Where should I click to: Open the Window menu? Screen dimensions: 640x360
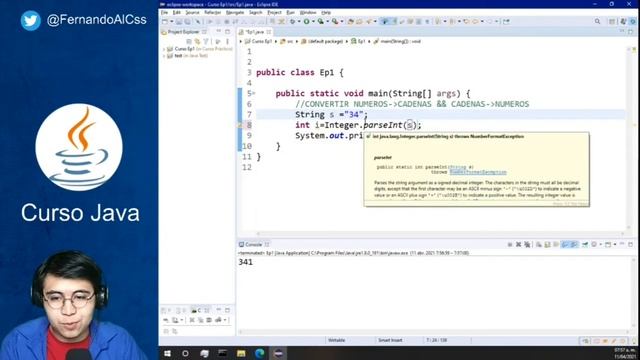tap(308, 13)
